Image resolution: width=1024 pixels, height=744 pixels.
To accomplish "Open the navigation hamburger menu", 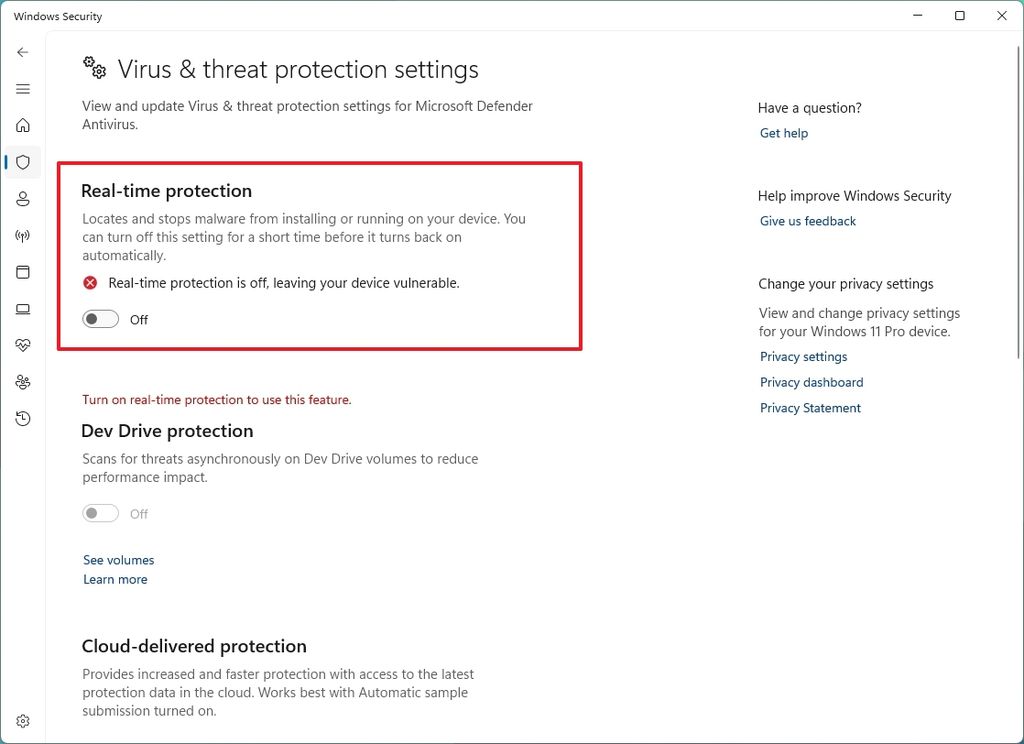I will pyautogui.click(x=22, y=88).
